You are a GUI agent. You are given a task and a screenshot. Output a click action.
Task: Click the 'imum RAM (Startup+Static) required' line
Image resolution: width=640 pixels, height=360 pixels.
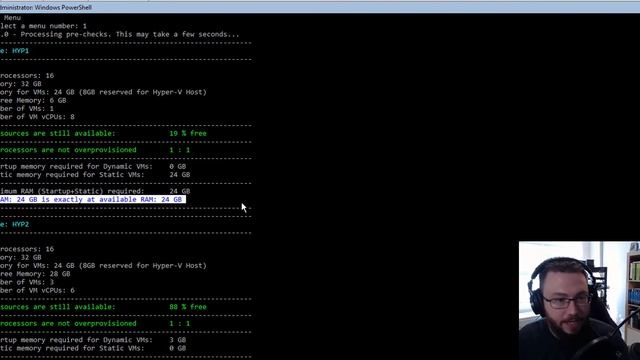(95, 191)
